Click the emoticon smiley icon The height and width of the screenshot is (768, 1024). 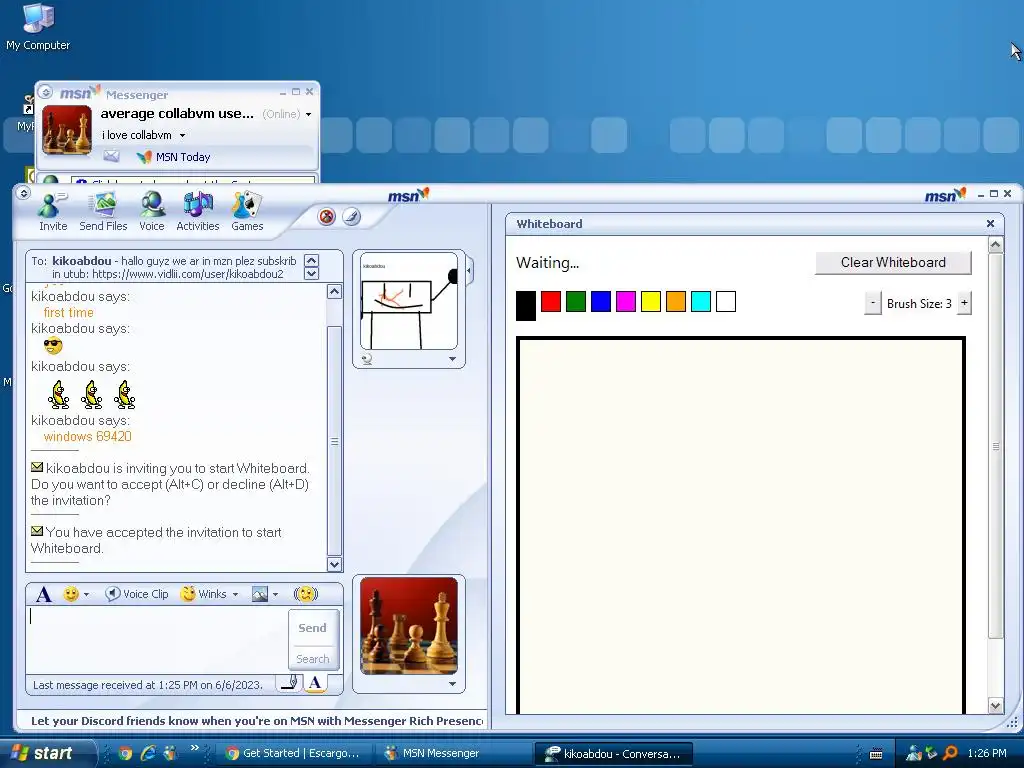[71, 594]
